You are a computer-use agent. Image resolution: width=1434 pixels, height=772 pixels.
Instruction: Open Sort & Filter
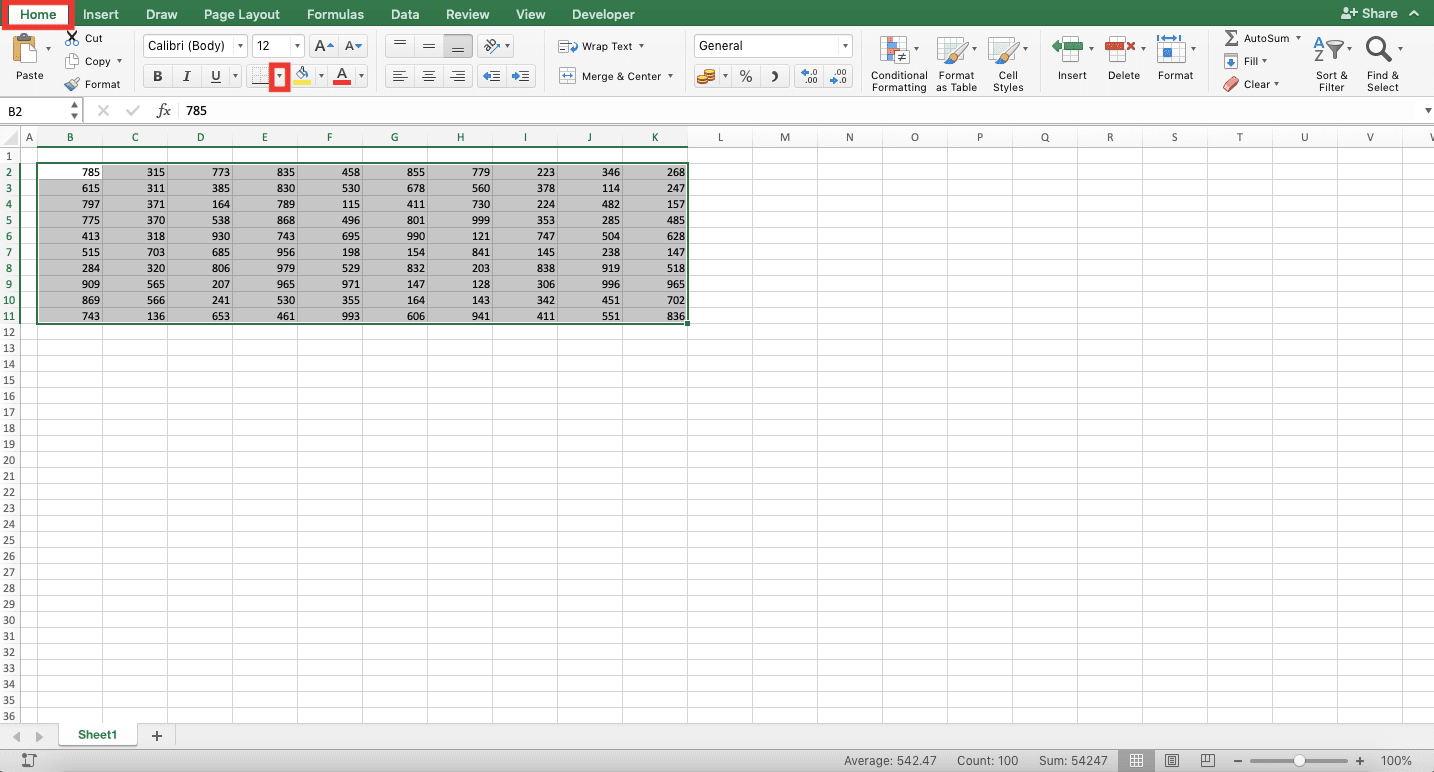1331,62
